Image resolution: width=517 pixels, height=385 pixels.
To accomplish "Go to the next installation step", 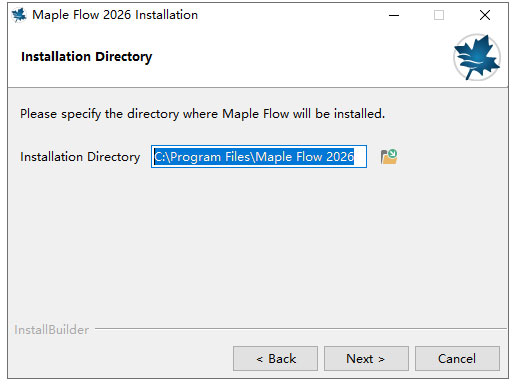I will pos(366,359).
